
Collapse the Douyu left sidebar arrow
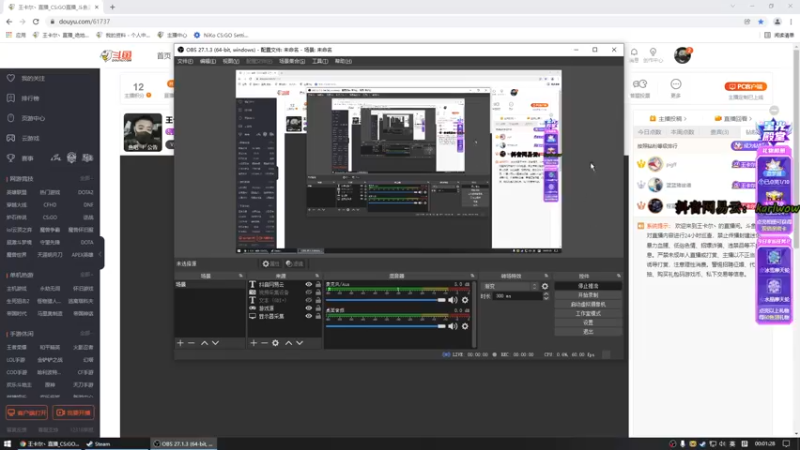101,254
